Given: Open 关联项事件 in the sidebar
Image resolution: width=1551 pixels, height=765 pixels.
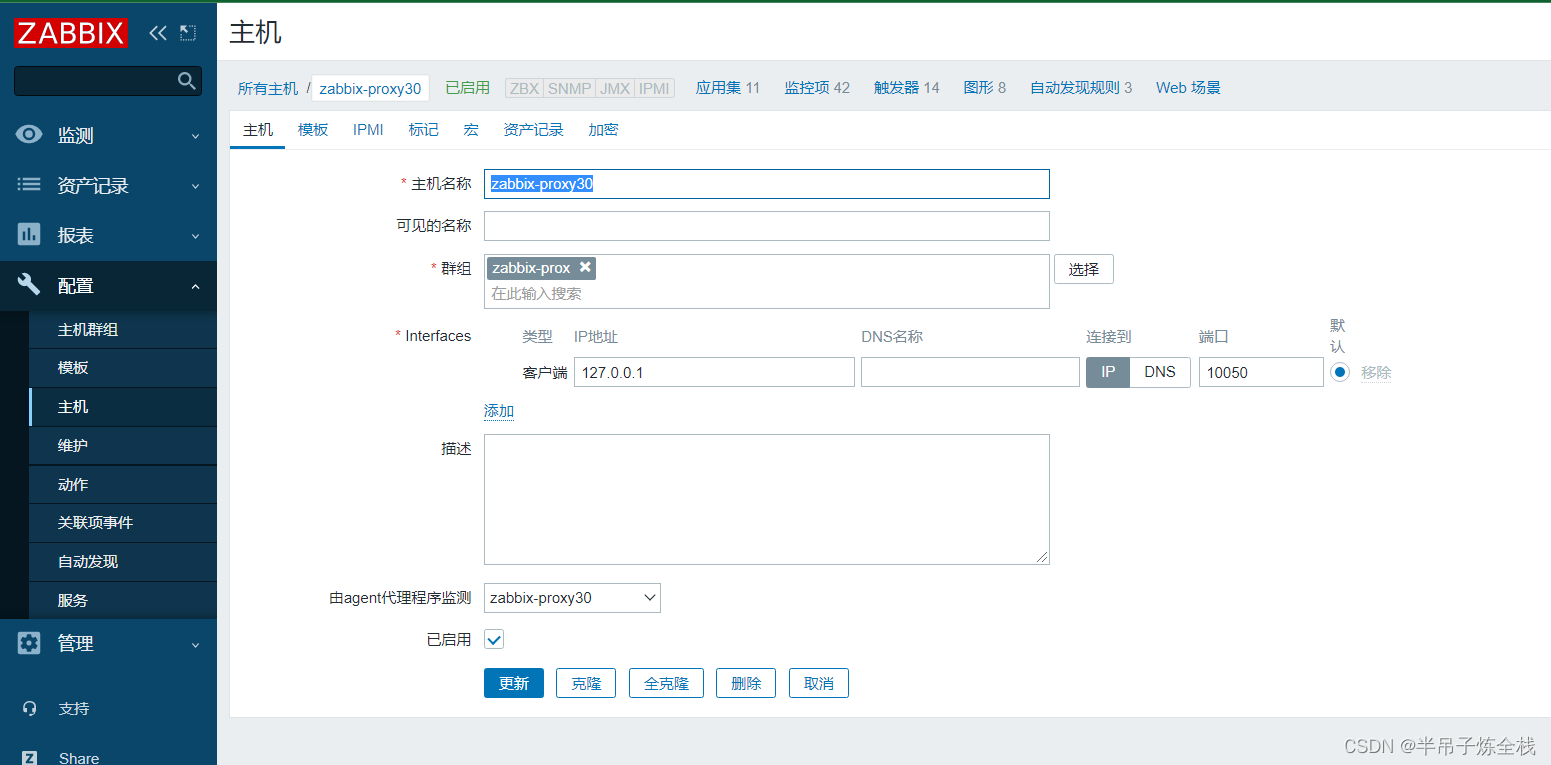Looking at the screenshot, I should pyautogui.click(x=123, y=523).
